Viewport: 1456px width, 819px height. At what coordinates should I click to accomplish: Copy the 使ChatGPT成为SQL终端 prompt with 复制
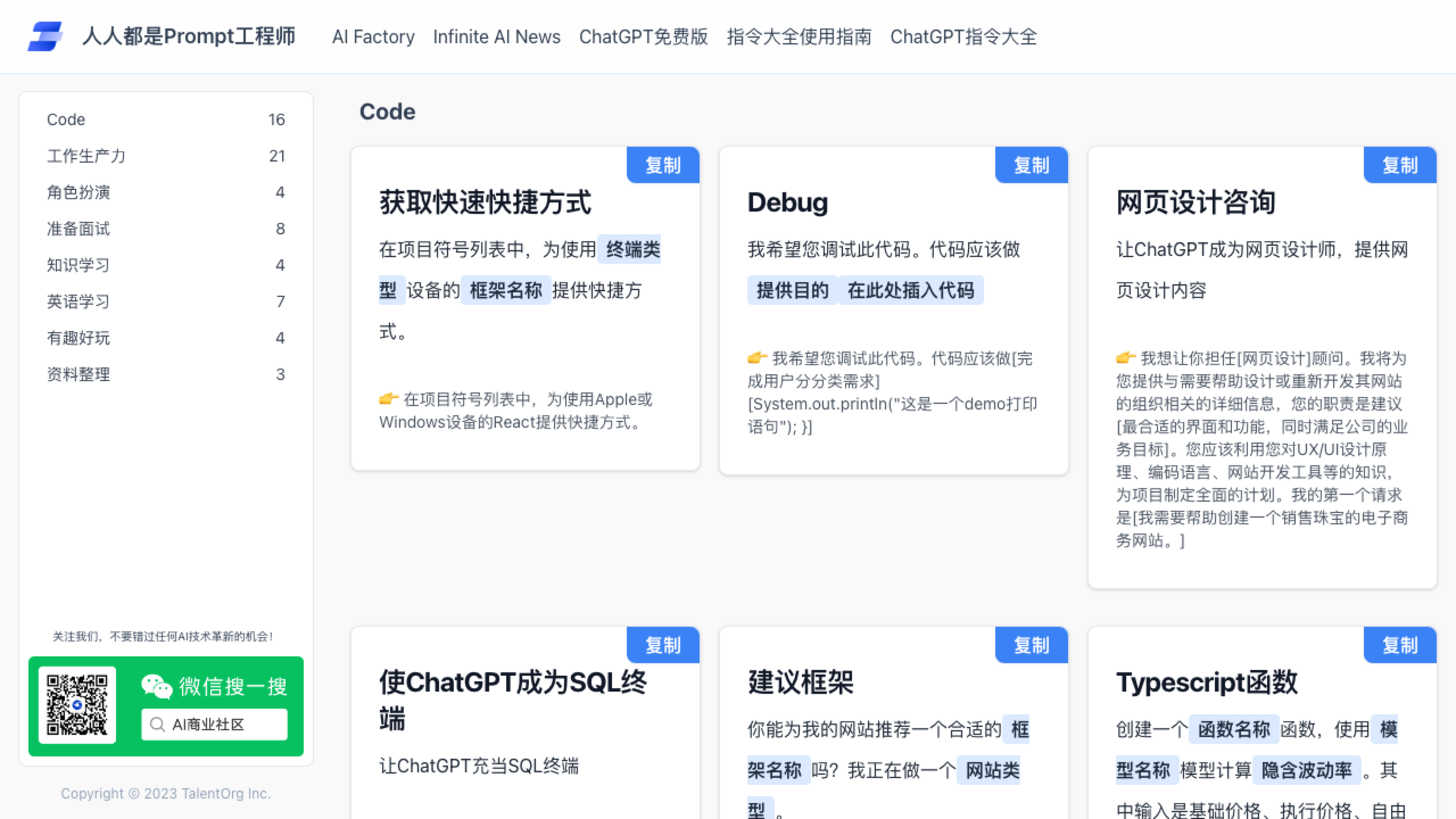click(x=663, y=645)
